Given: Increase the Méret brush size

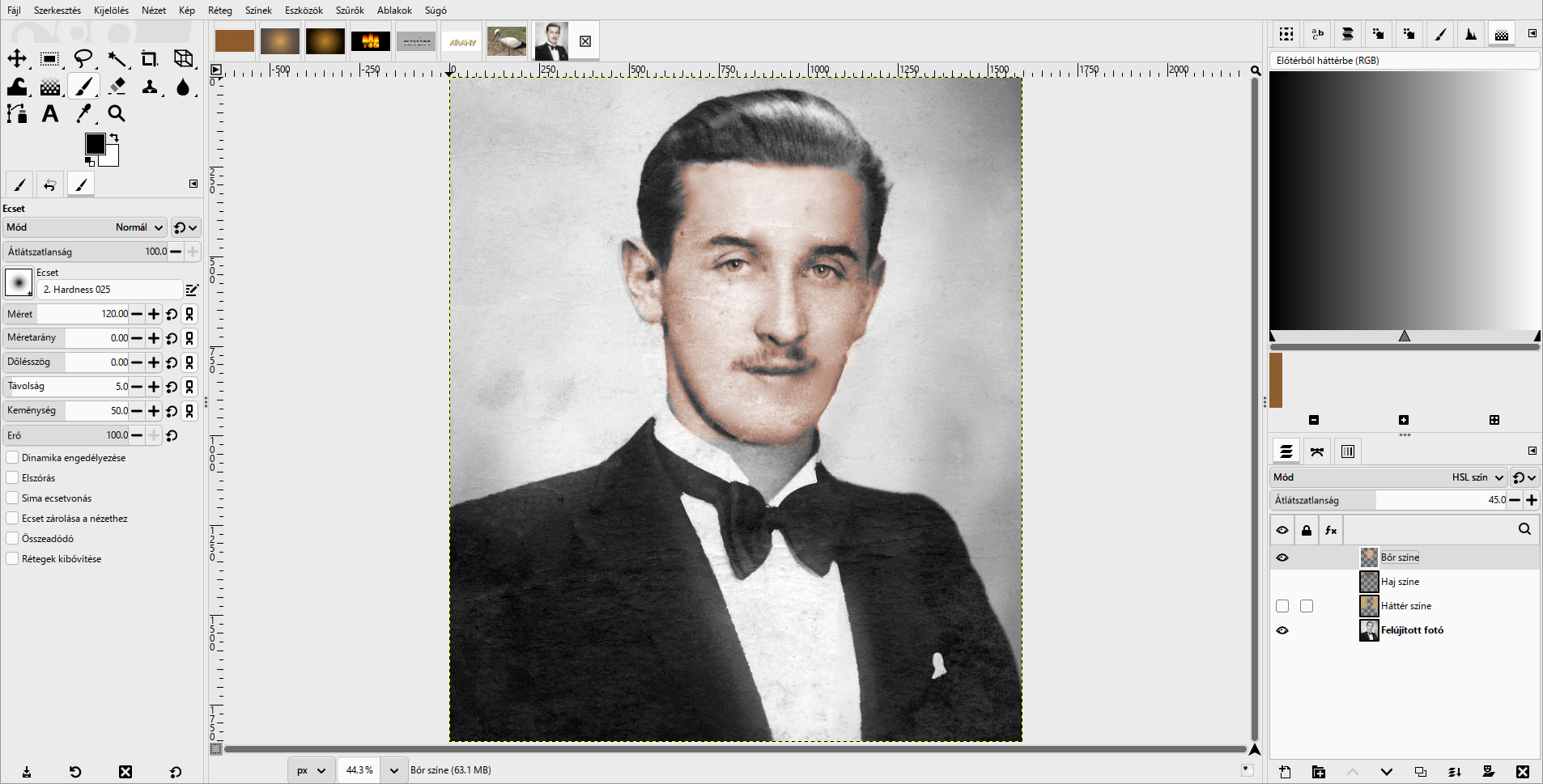Looking at the screenshot, I should [x=154, y=314].
